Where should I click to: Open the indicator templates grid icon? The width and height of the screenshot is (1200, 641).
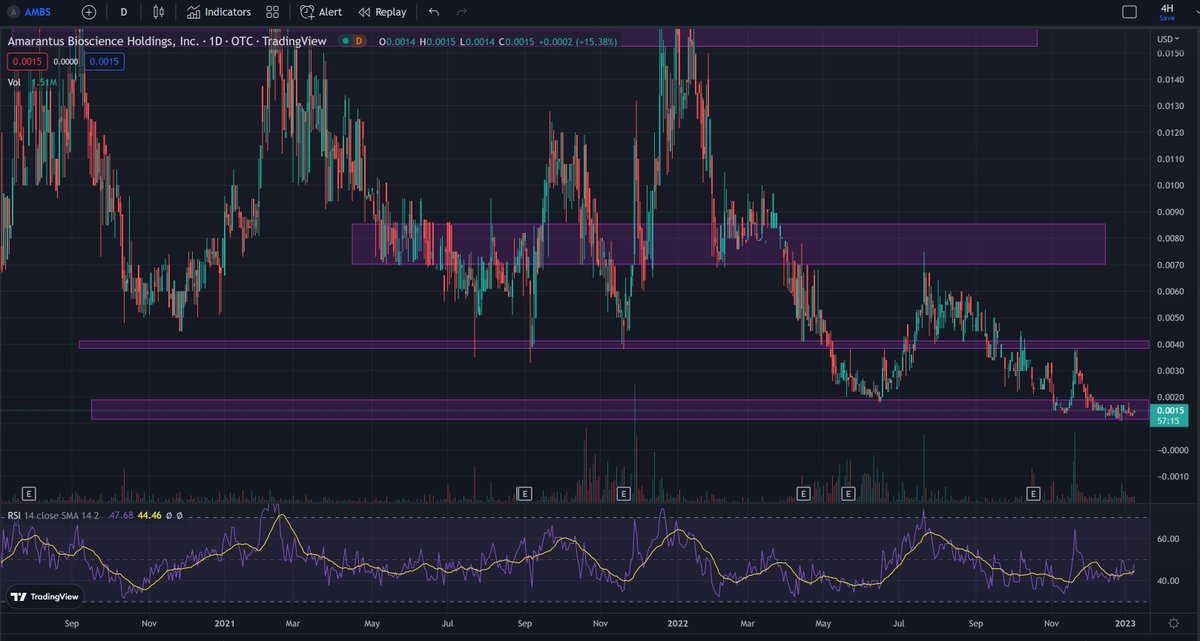pos(273,12)
